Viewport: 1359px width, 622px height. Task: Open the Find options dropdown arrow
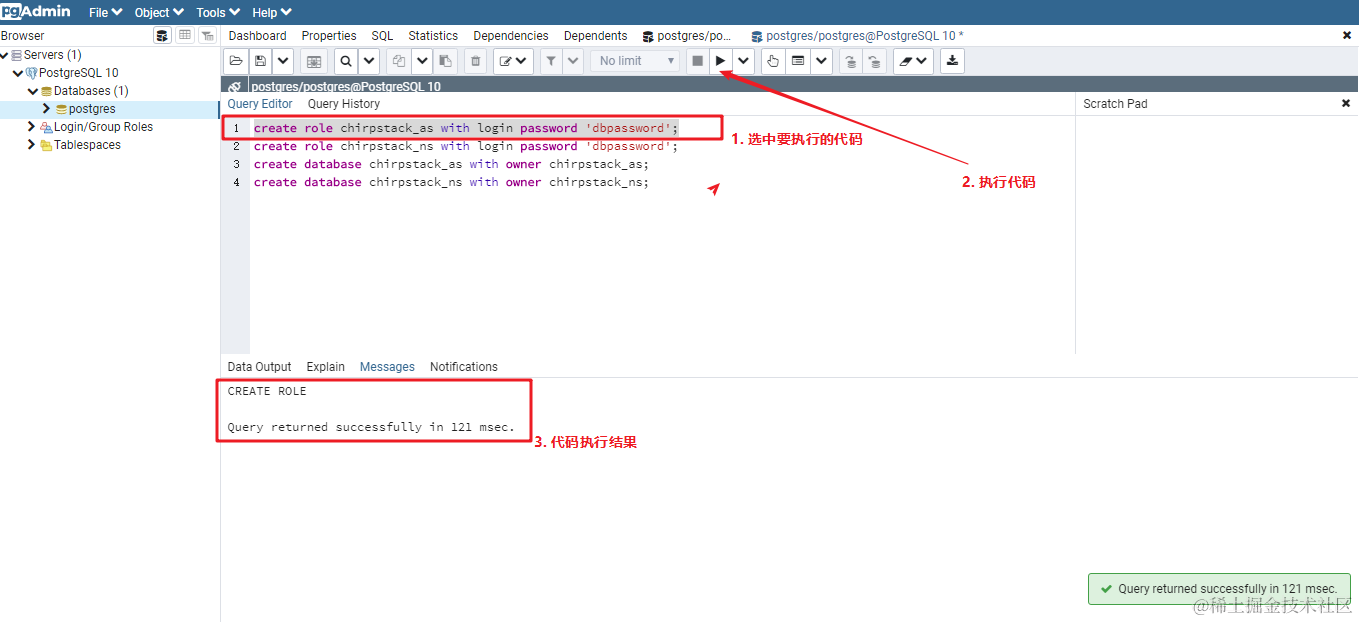[x=369, y=61]
